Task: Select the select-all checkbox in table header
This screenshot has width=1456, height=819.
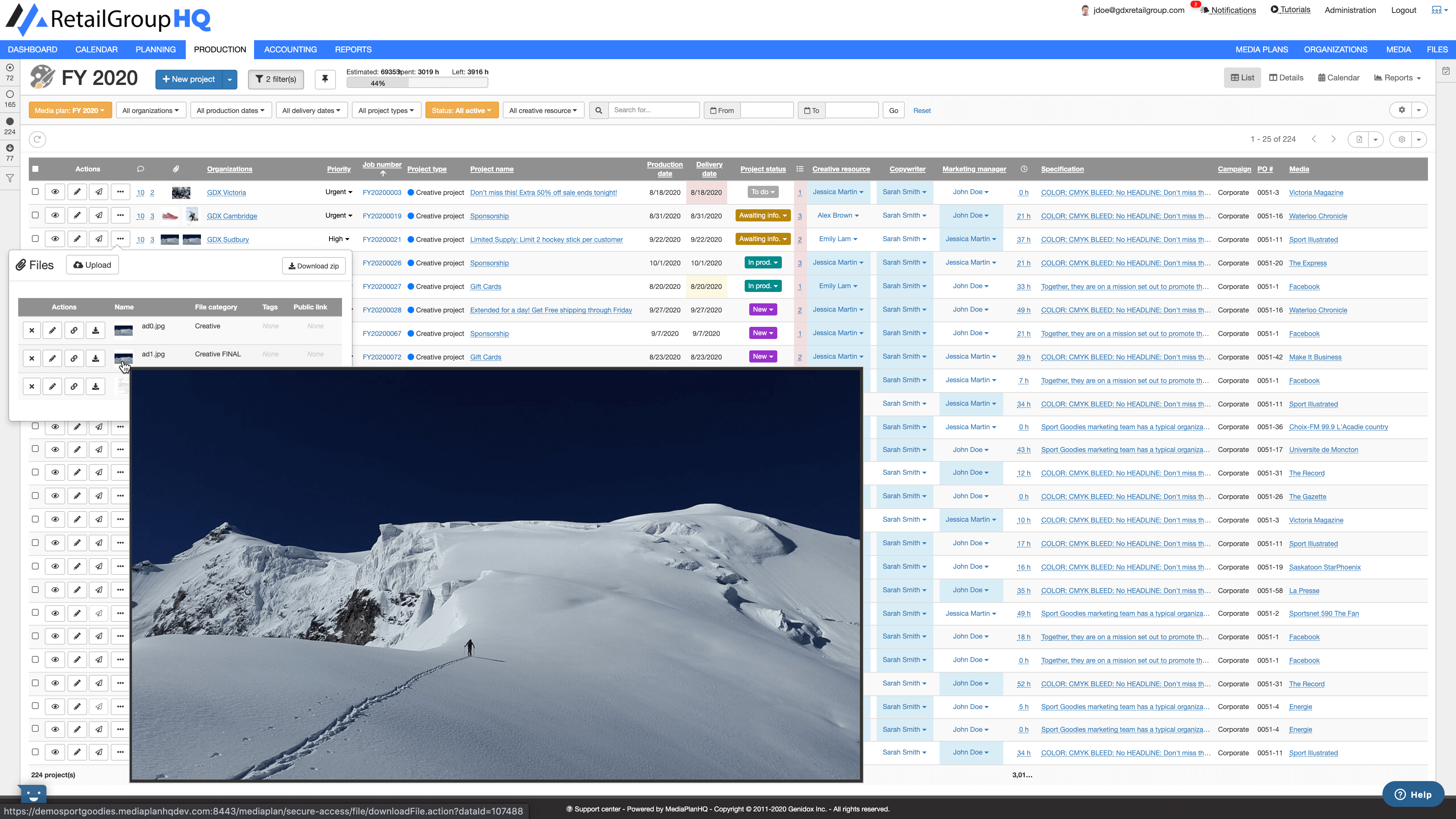Action: pyautogui.click(x=35, y=168)
